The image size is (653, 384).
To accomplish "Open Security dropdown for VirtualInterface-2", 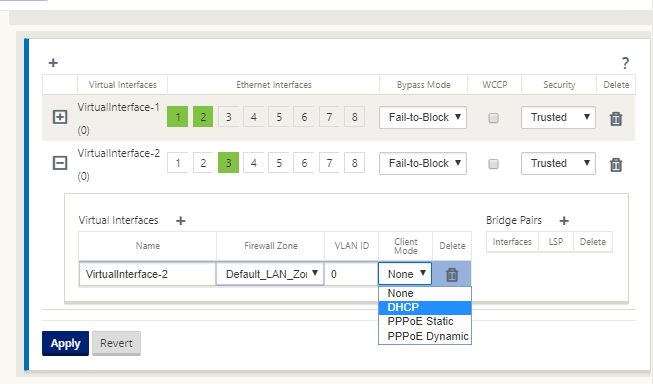I will [558, 163].
